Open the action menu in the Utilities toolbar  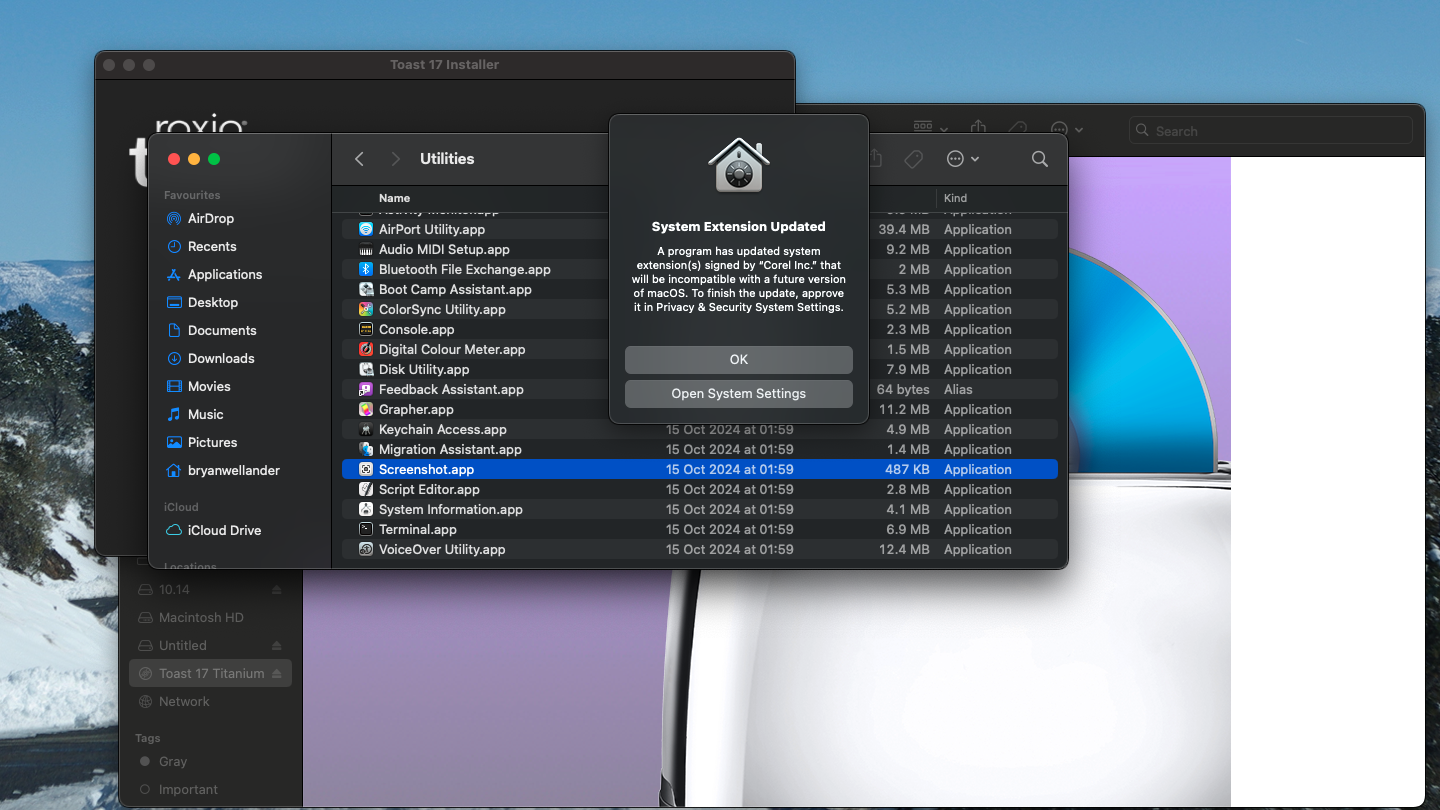point(962,159)
